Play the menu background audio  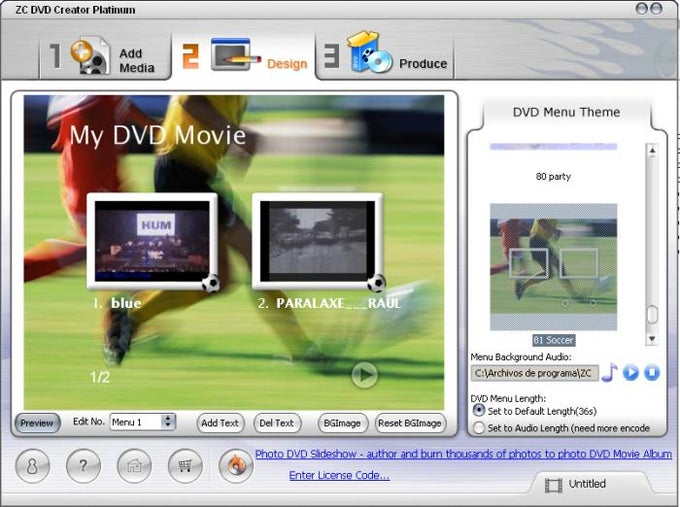pos(631,373)
